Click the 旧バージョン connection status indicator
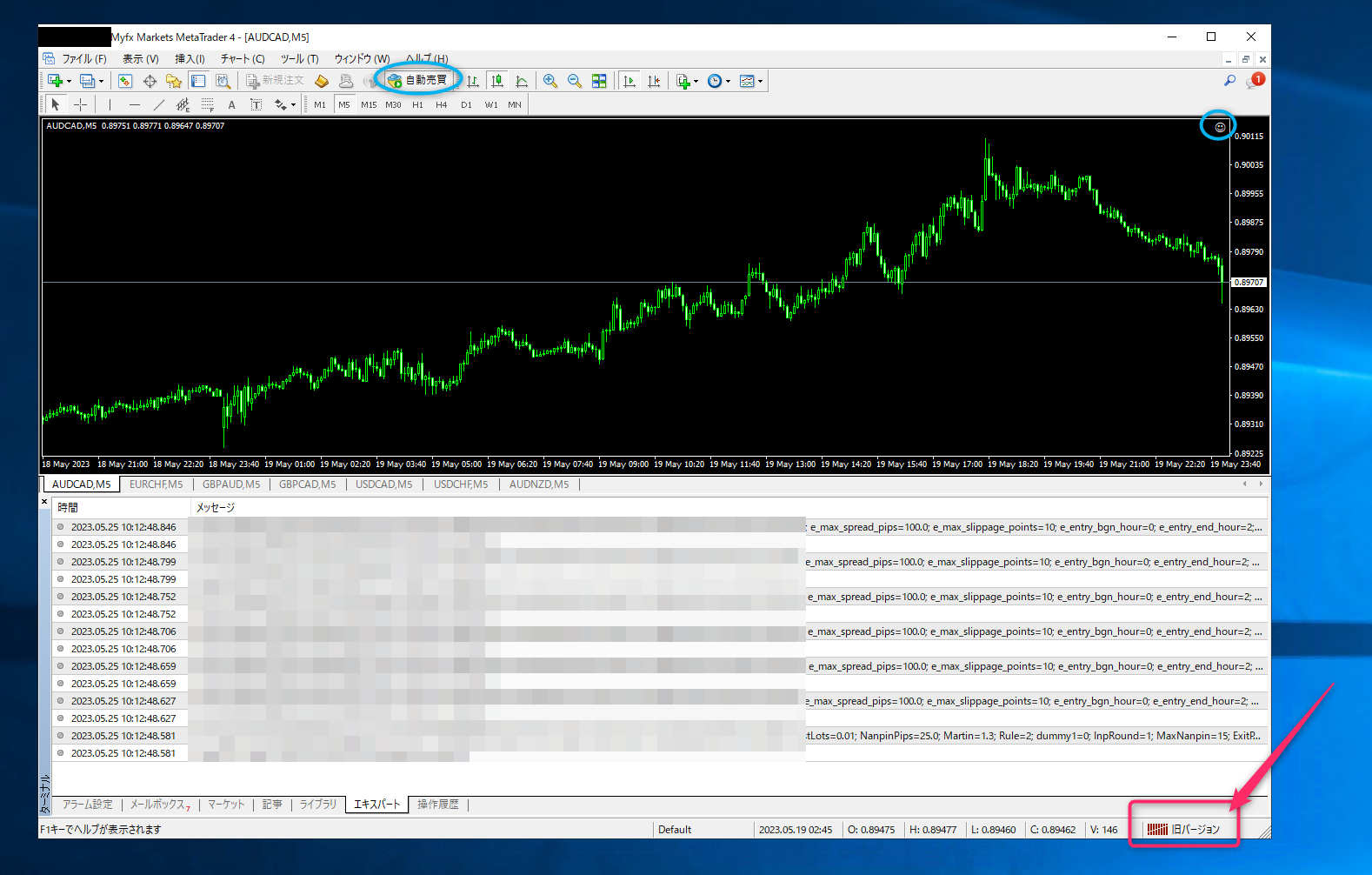The height and width of the screenshot is (875, 1372). [1184, 830]
